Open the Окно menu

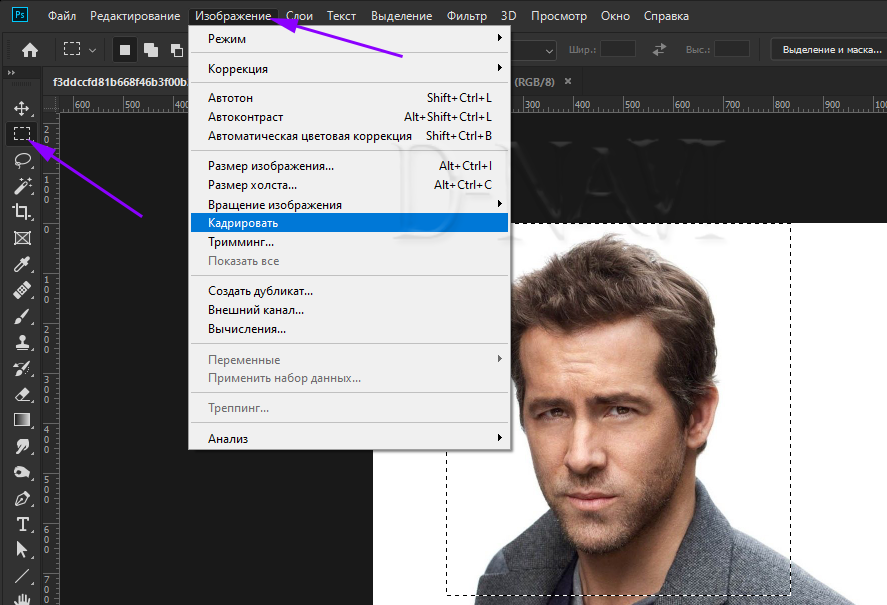point(615,16)
